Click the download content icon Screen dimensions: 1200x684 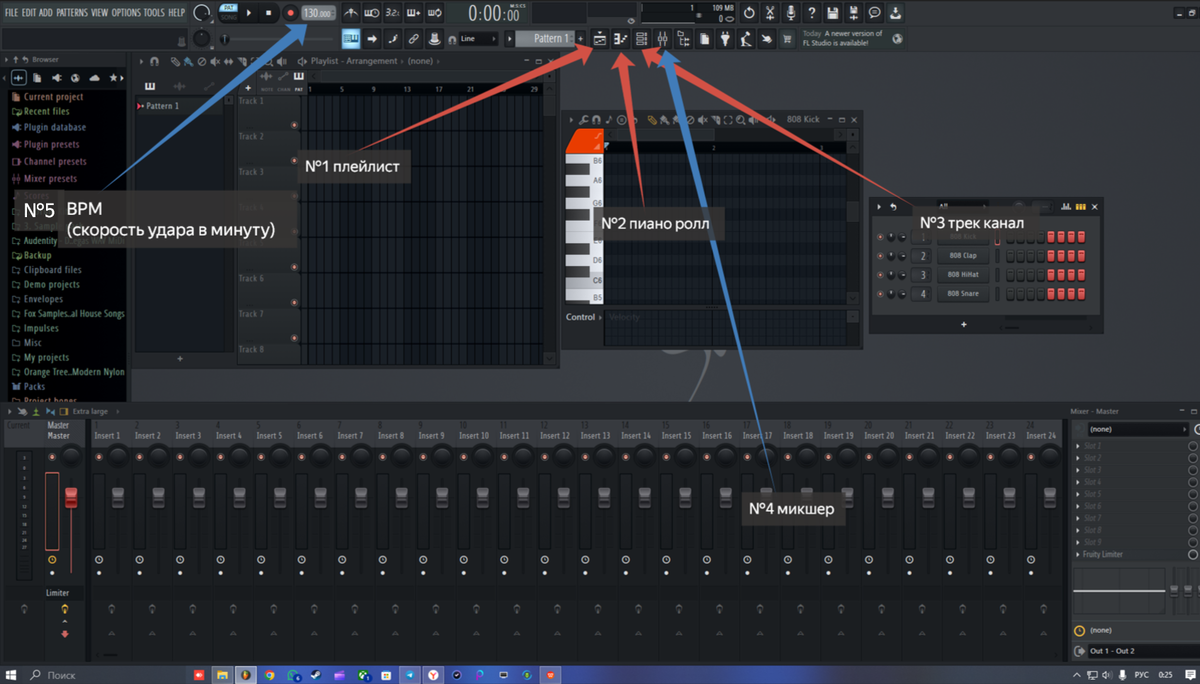point(896,13)
